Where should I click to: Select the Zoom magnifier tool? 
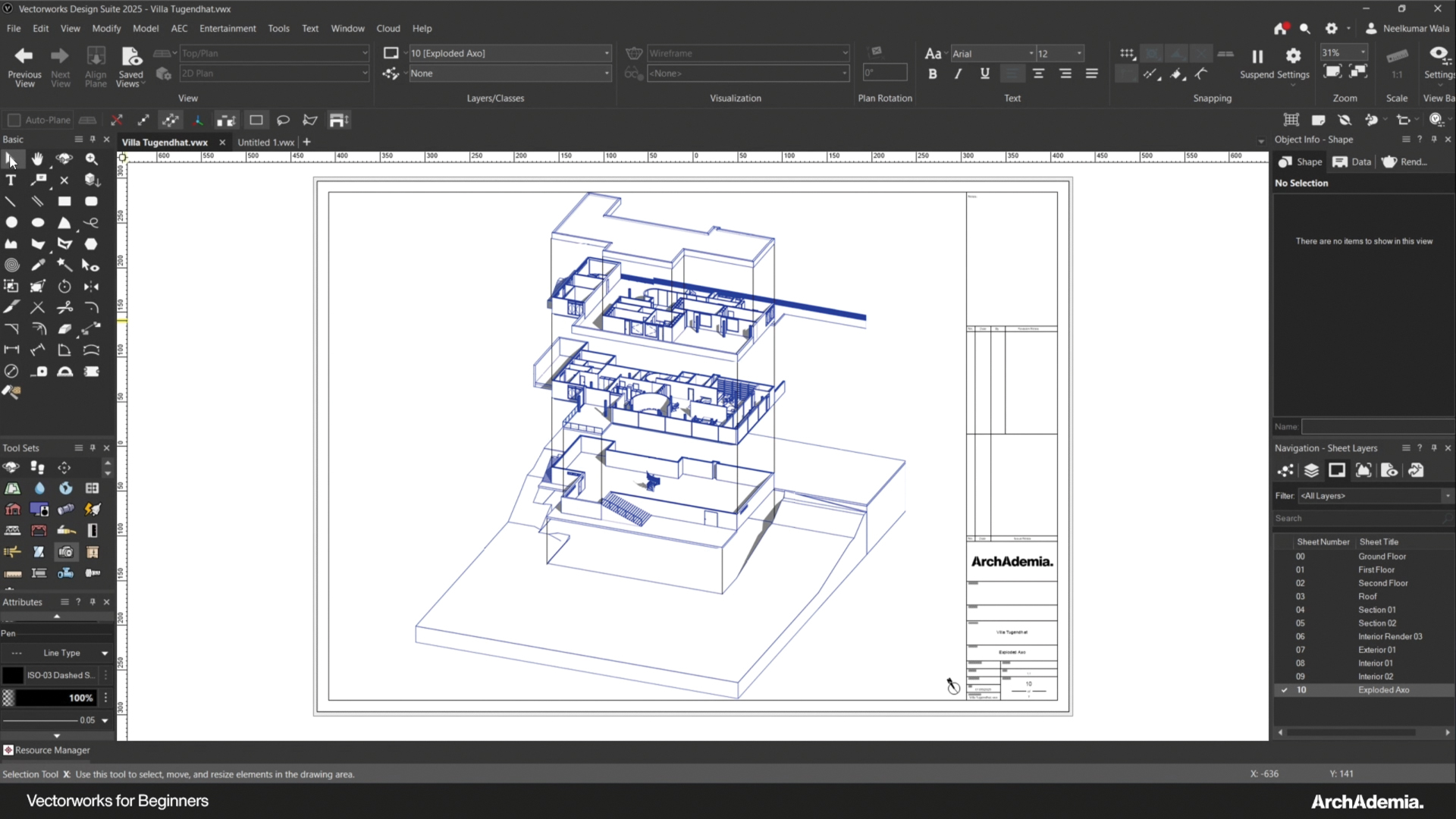tap(92, 158)
